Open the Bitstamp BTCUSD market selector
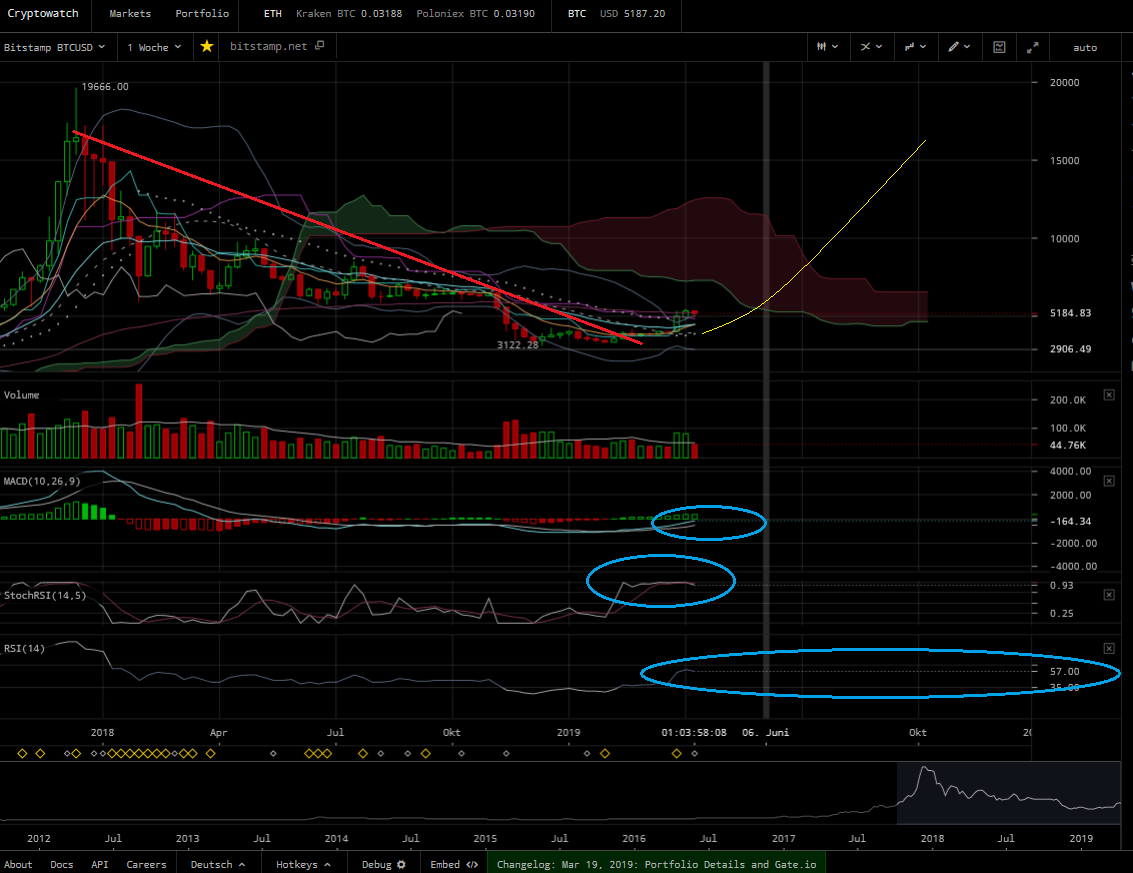 (x=54, y=47)
